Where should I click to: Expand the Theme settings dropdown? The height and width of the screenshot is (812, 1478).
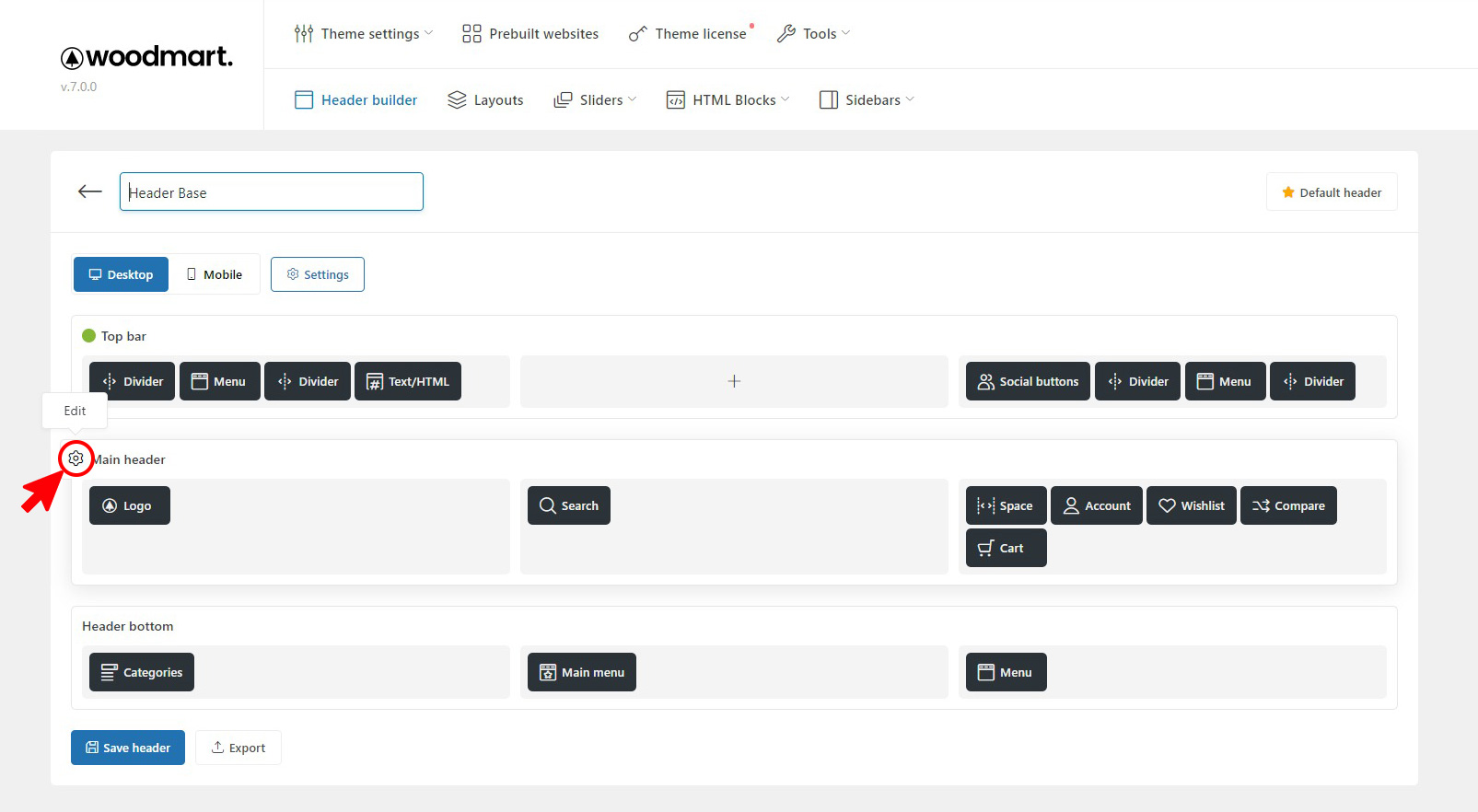(363, 34)
